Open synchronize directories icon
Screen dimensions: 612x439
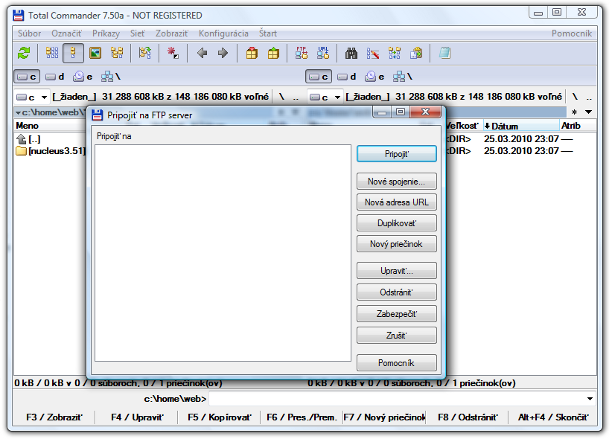(395, 53)
